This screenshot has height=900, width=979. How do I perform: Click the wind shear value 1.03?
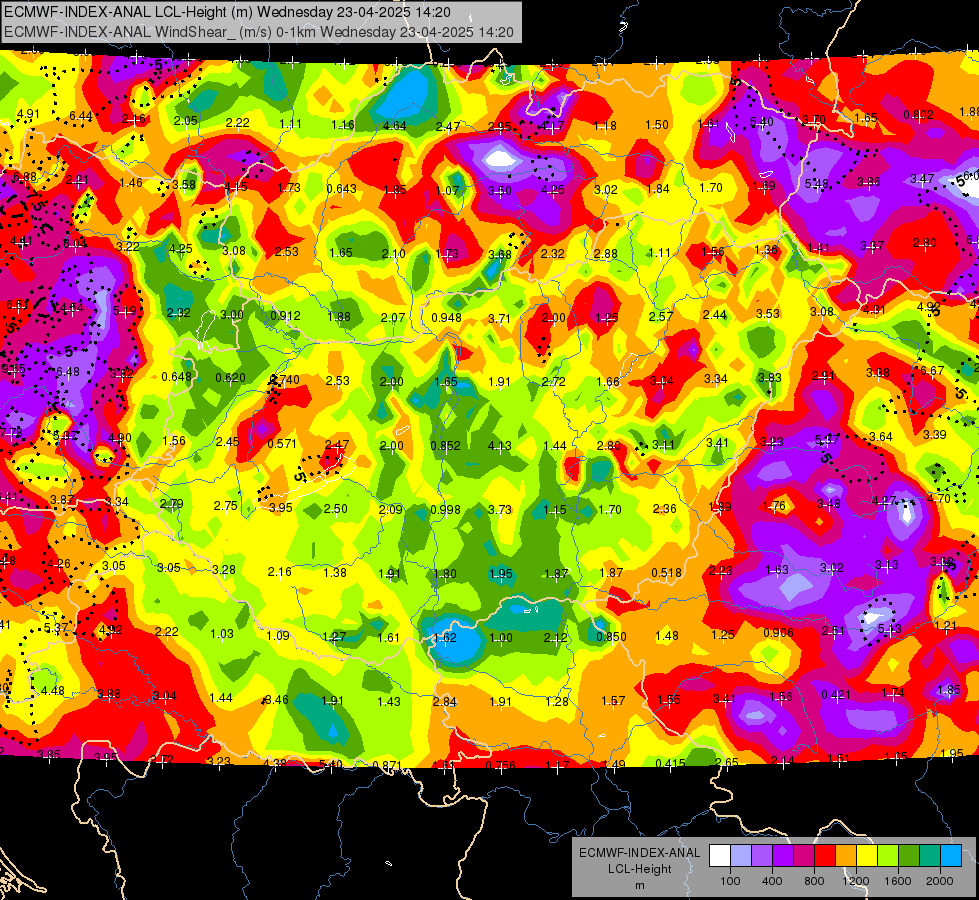(x=222, y=633)
